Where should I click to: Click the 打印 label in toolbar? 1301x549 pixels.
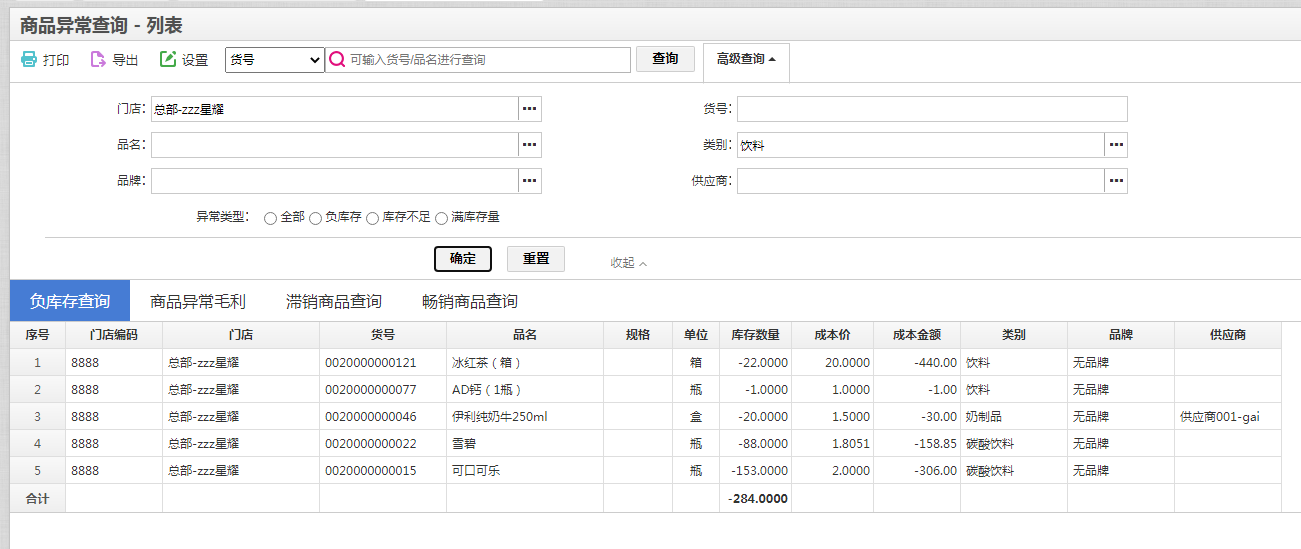tap(56, 60)
